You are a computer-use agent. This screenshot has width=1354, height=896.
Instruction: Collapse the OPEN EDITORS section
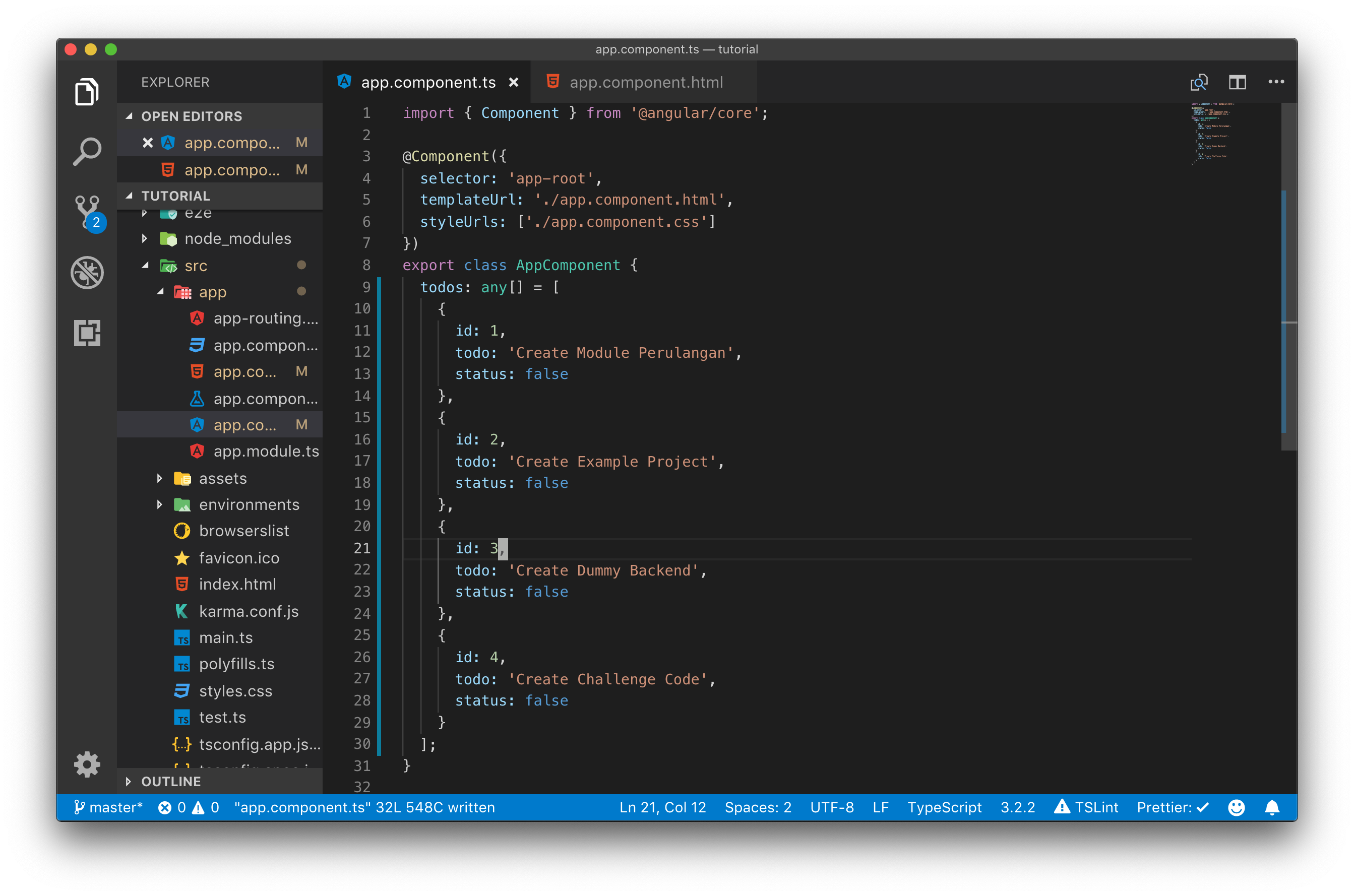[220, 116]
